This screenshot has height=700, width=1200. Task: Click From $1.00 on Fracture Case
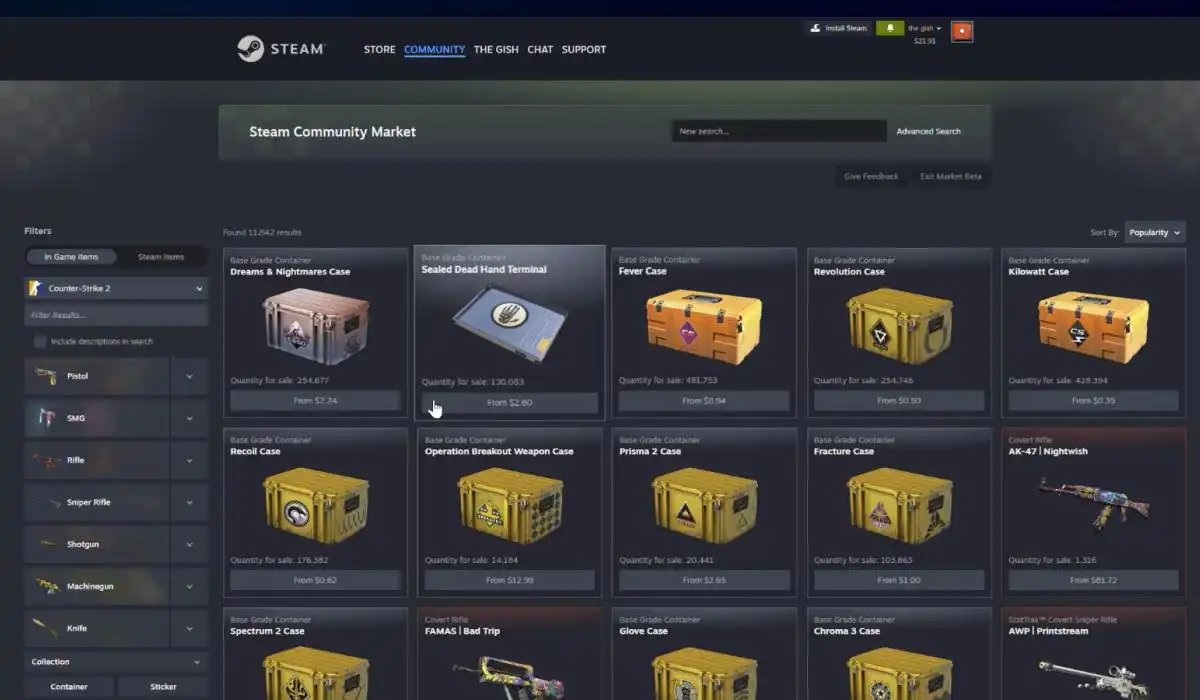tap(900, 580)
